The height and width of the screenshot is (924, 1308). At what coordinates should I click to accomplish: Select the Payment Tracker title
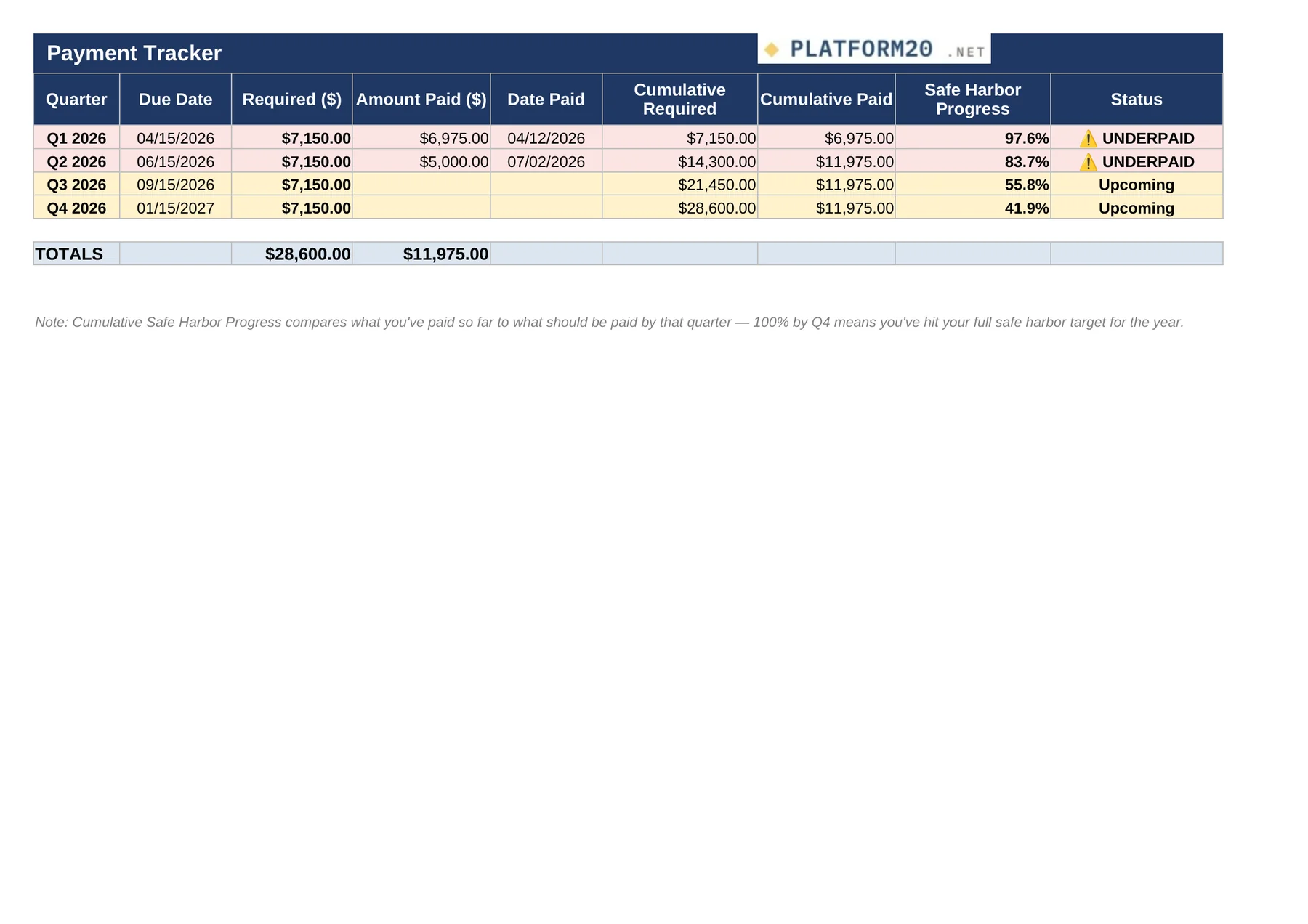pos(134,53)
